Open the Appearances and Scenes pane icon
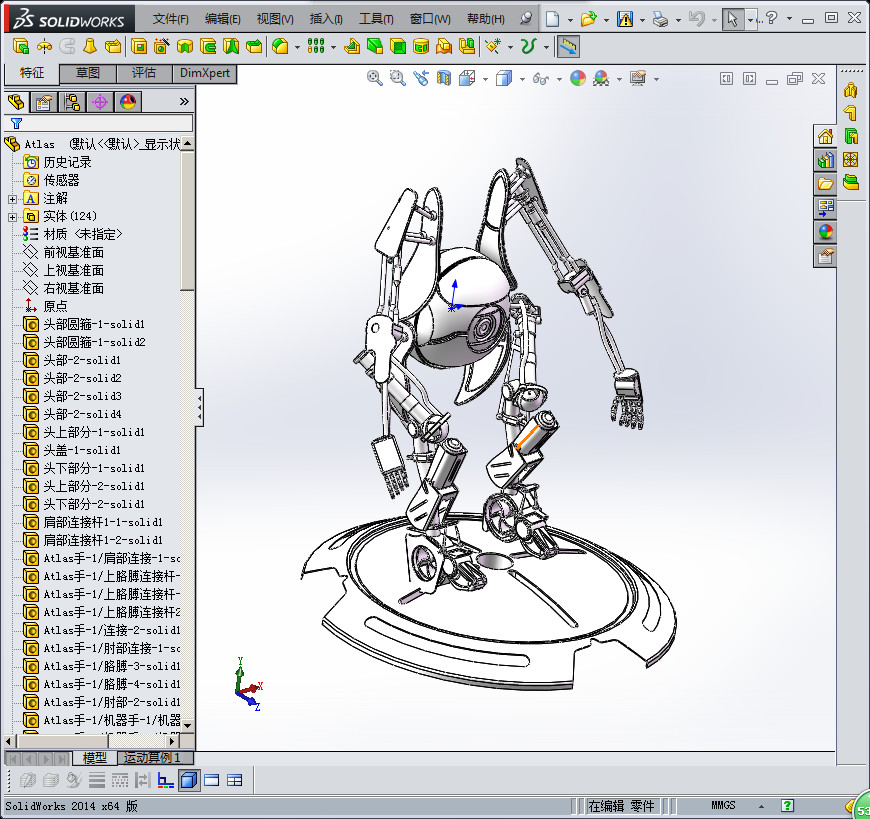 (x=825, y=231)
